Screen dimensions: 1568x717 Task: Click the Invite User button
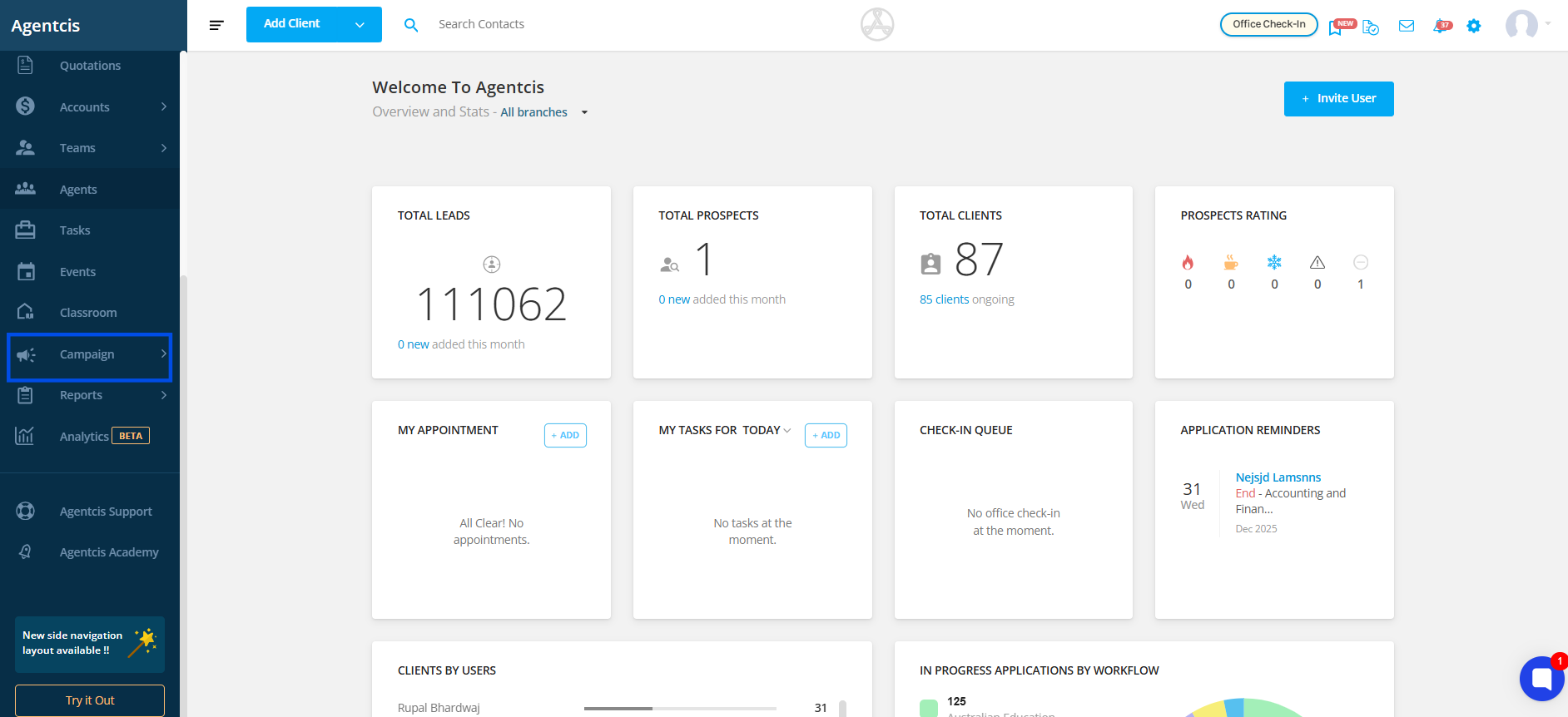[1338, 99]
